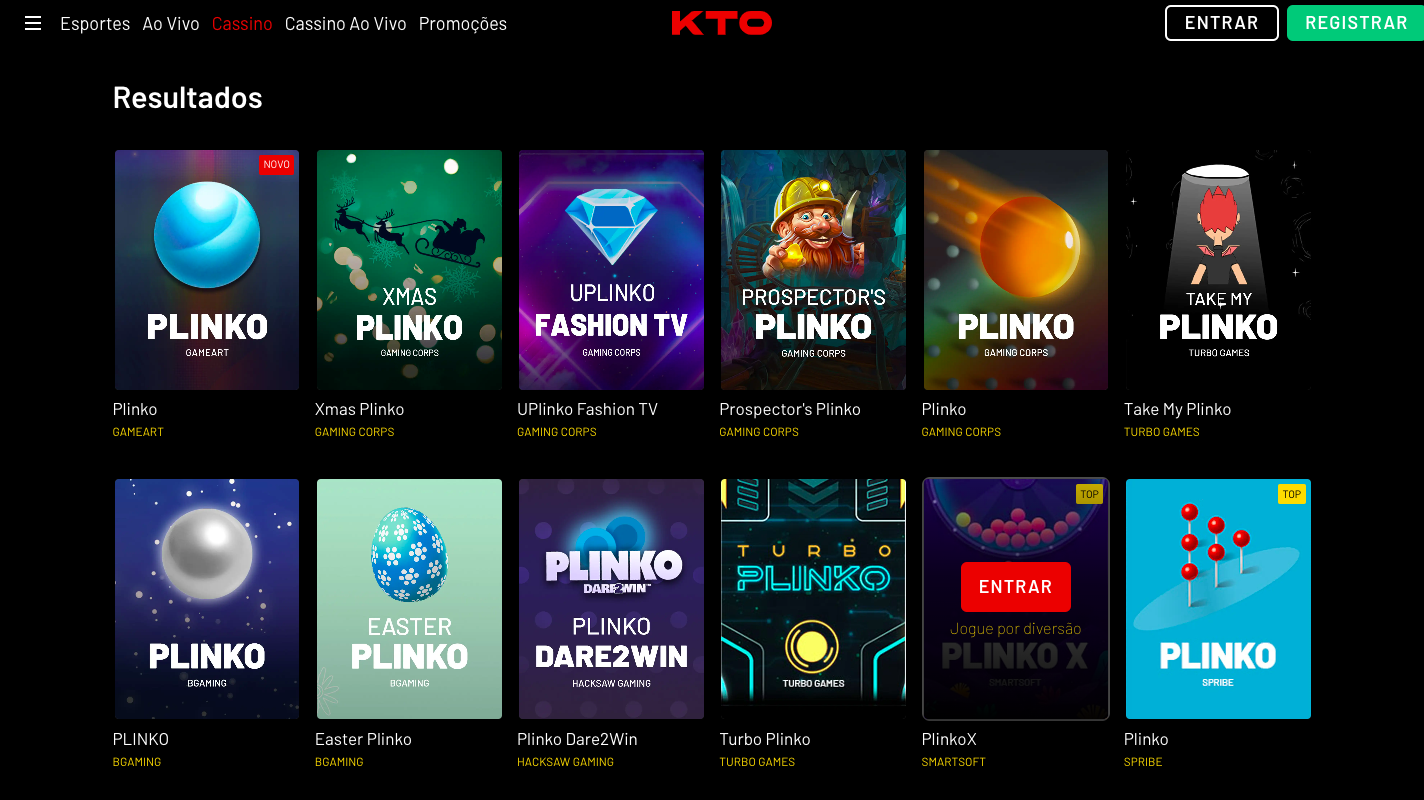Click Jogue por diversão on PlinkoX
This screenshot has height=800, width=1424.
point(1016,629)
